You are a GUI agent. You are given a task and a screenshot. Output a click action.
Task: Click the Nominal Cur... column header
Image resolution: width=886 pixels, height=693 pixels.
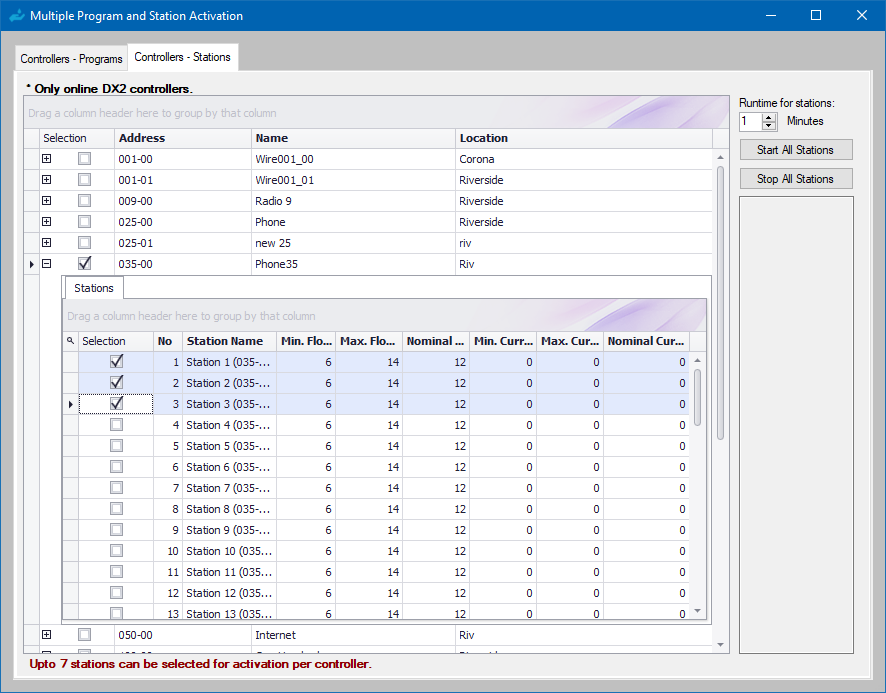click(646, 341)
